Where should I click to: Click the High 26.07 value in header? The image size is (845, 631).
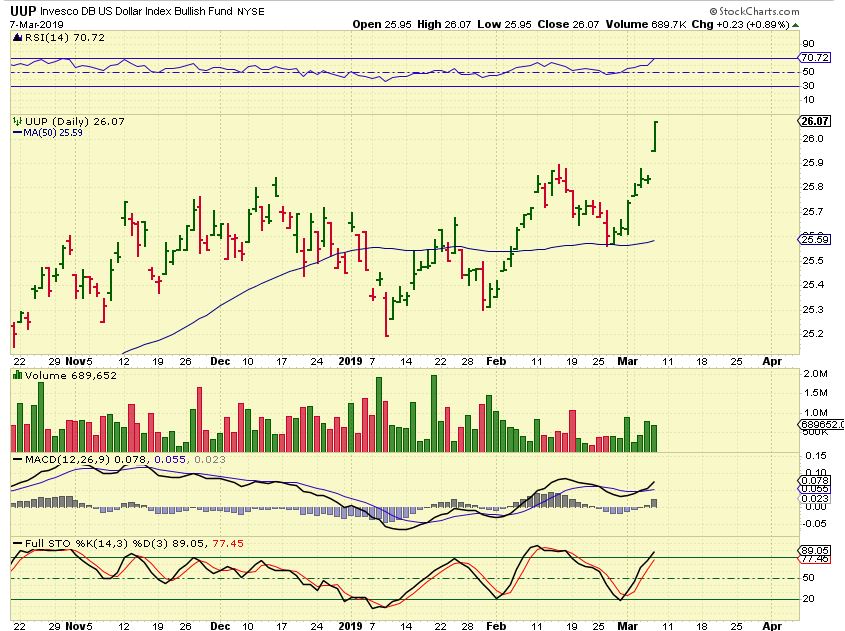click(x=444, y=25)
